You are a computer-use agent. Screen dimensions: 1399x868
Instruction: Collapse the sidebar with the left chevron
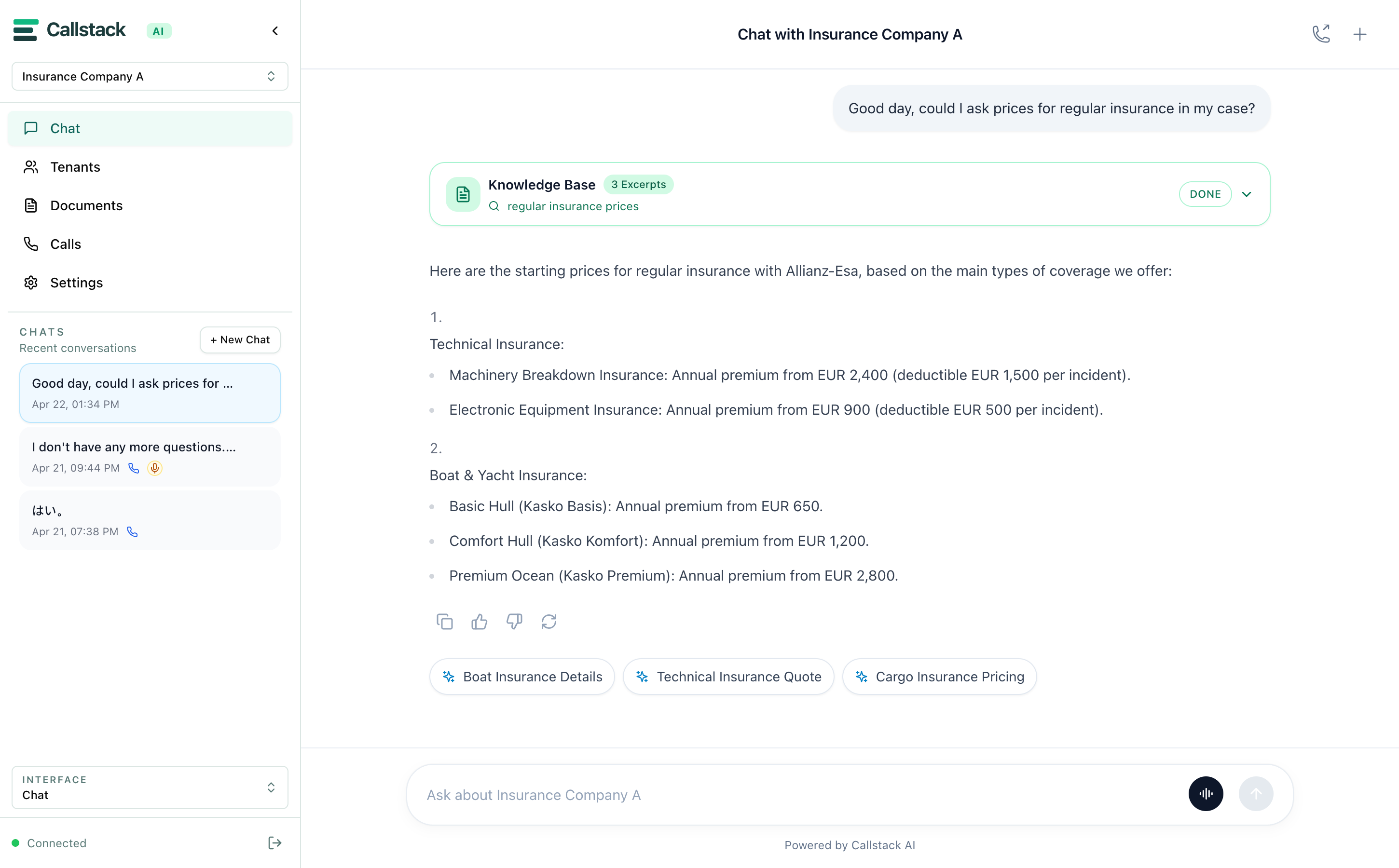(275, 31)
